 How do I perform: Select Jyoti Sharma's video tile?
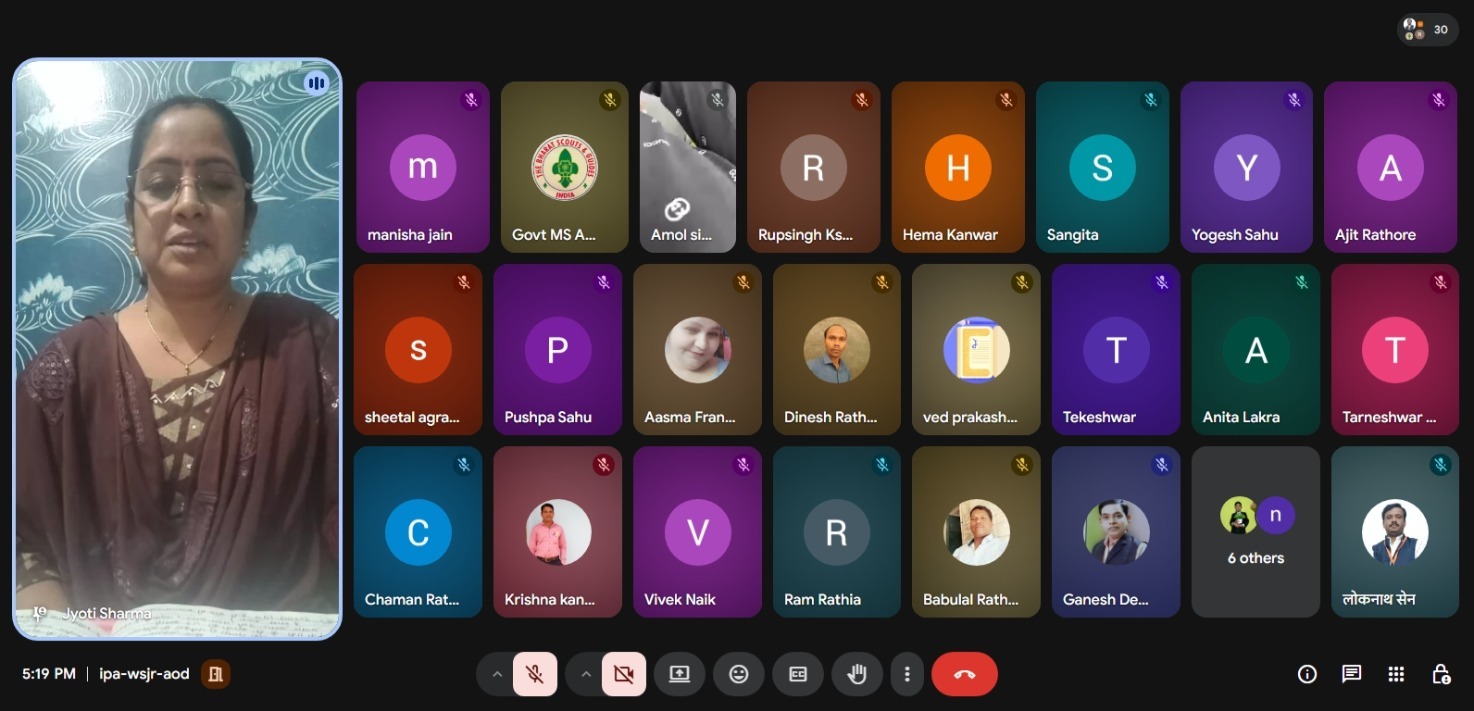point(177,348)
